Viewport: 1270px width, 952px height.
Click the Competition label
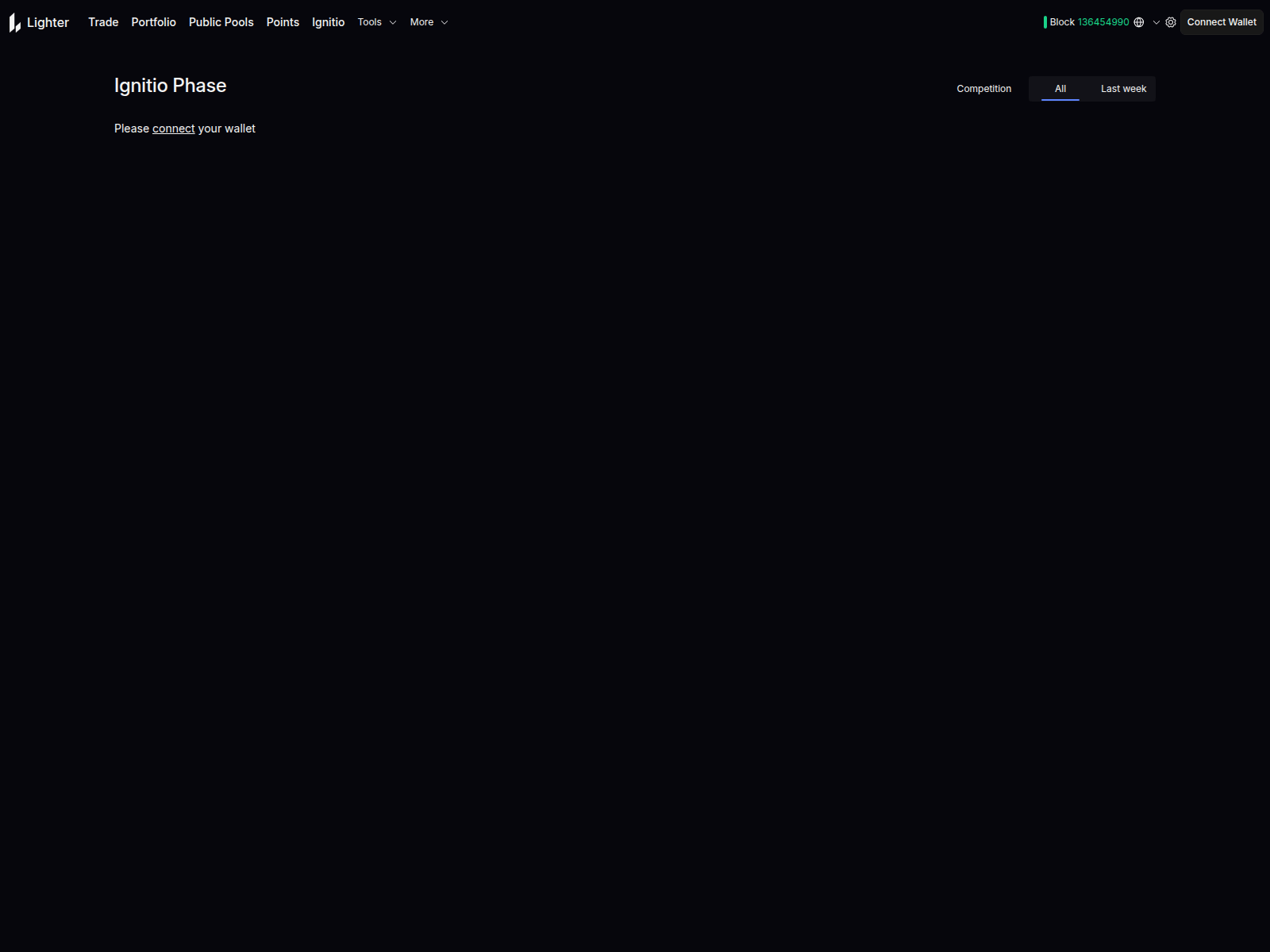click(983, 89)
